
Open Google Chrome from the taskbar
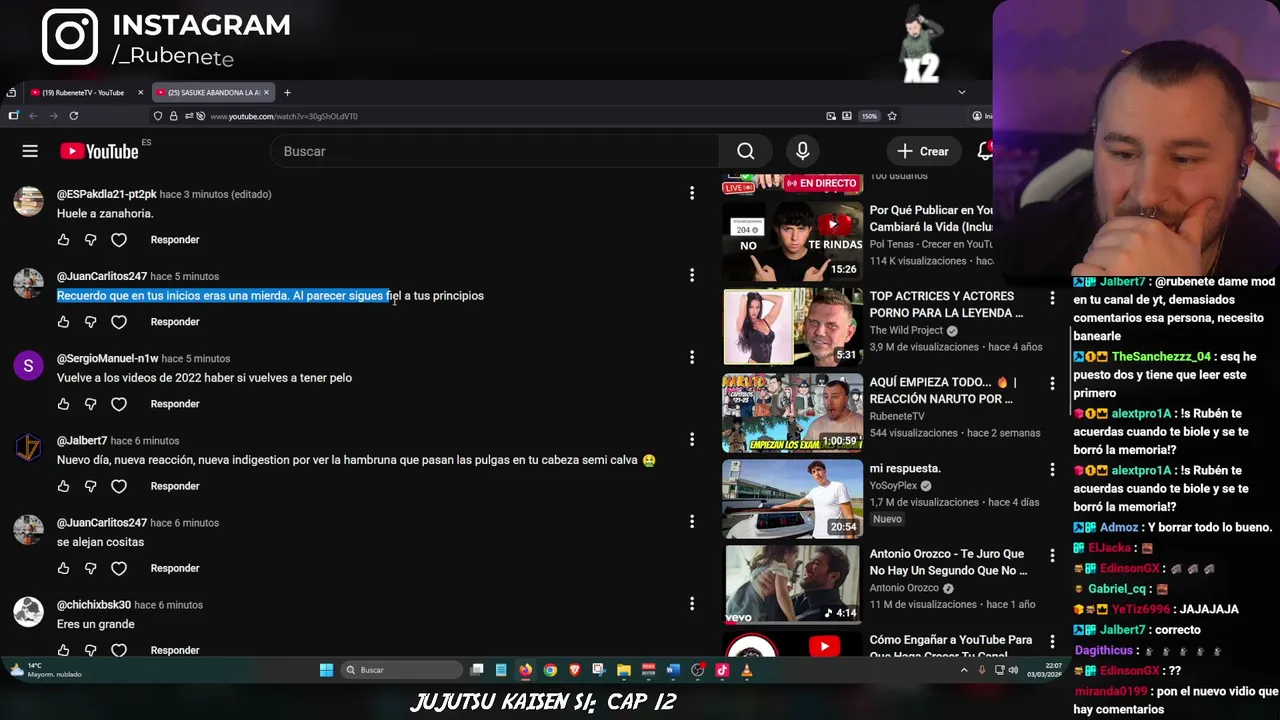tap(550, 670)
